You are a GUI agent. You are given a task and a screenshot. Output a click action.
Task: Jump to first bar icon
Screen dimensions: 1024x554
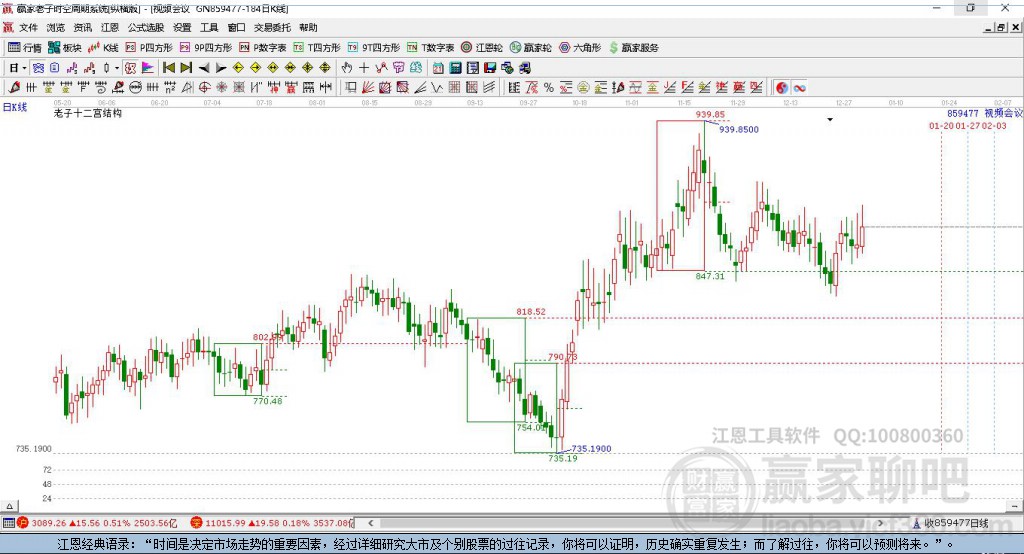[x=168, y=68]
